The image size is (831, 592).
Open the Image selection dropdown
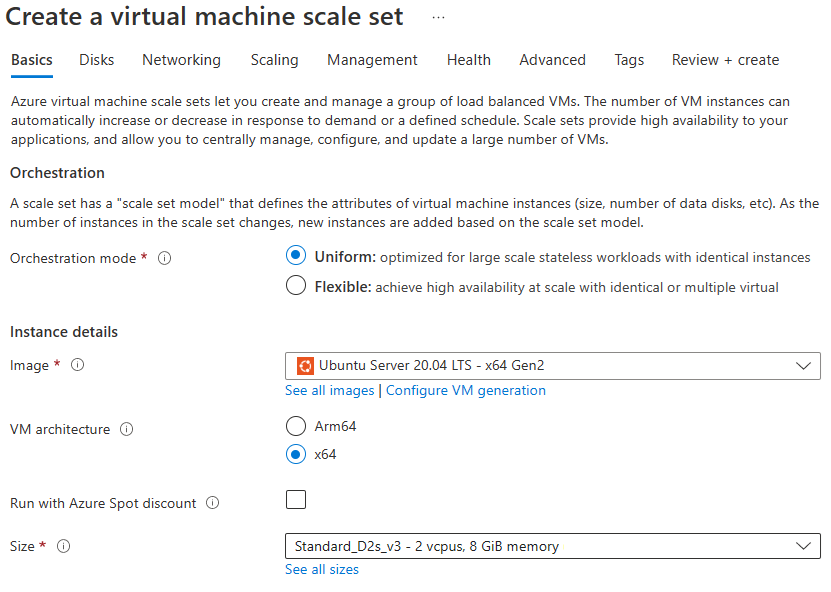pyautogui.click(x=550, y=366)
